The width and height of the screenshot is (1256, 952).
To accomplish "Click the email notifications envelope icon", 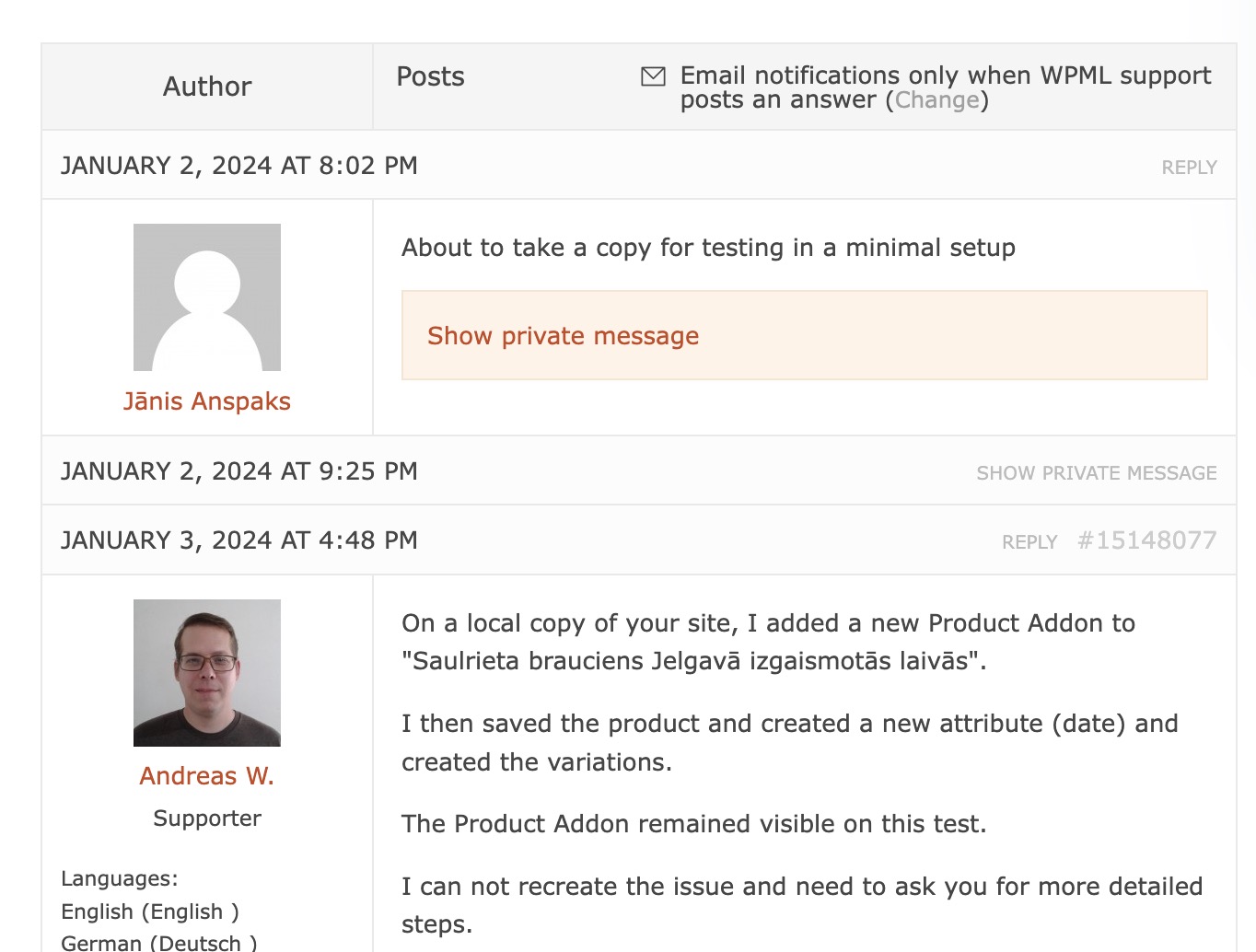I will pyautogui.click(x=653, y=76).
